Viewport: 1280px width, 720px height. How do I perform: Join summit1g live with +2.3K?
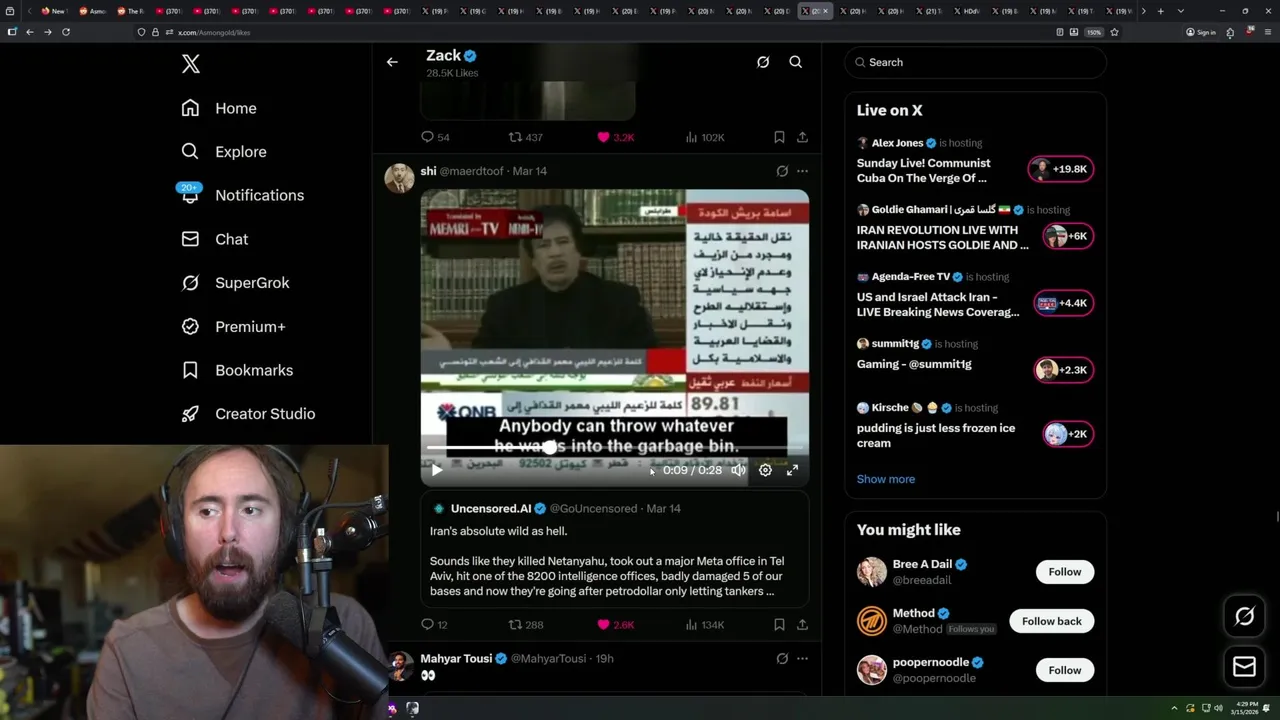point(1063,370)
